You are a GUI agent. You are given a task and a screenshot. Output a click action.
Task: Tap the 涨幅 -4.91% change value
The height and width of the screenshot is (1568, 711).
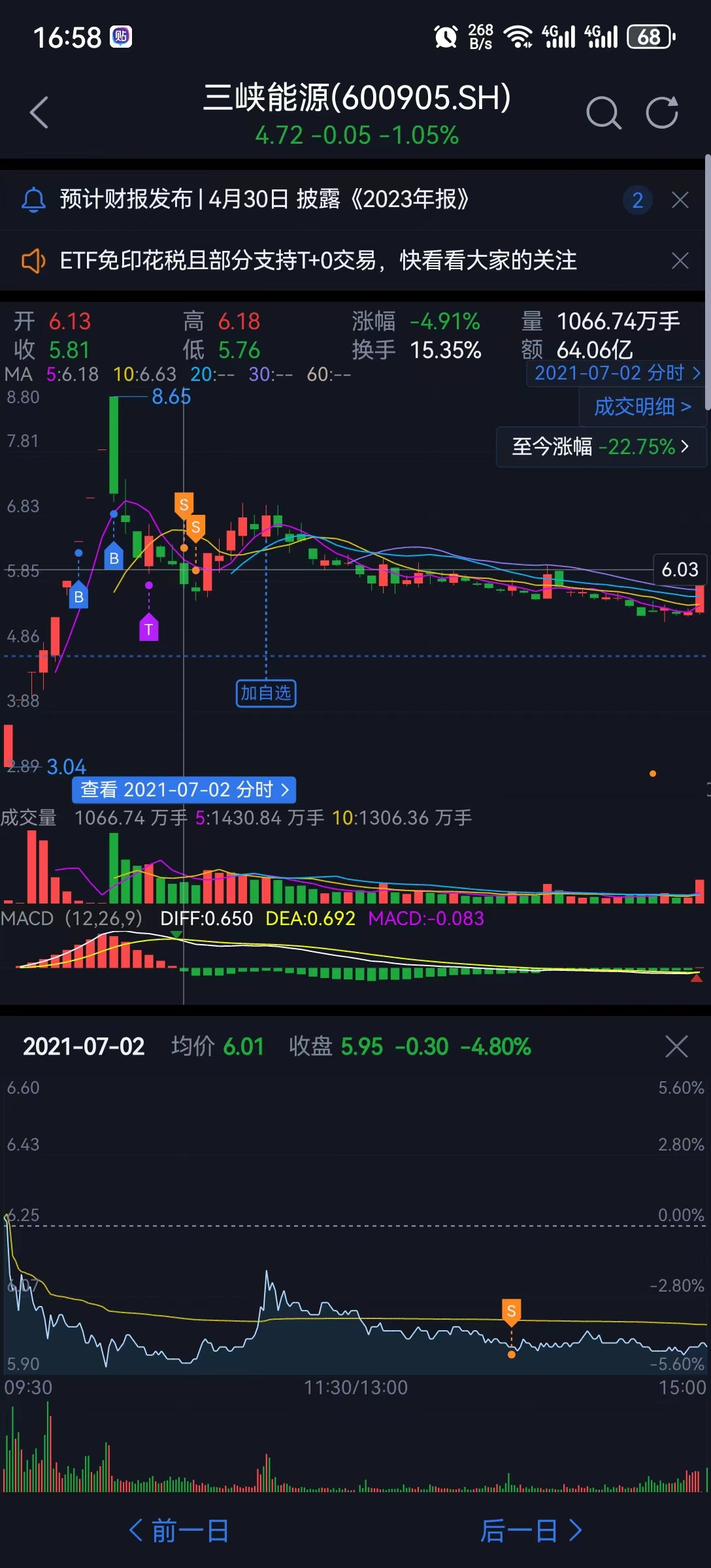[x=416, y=321]
